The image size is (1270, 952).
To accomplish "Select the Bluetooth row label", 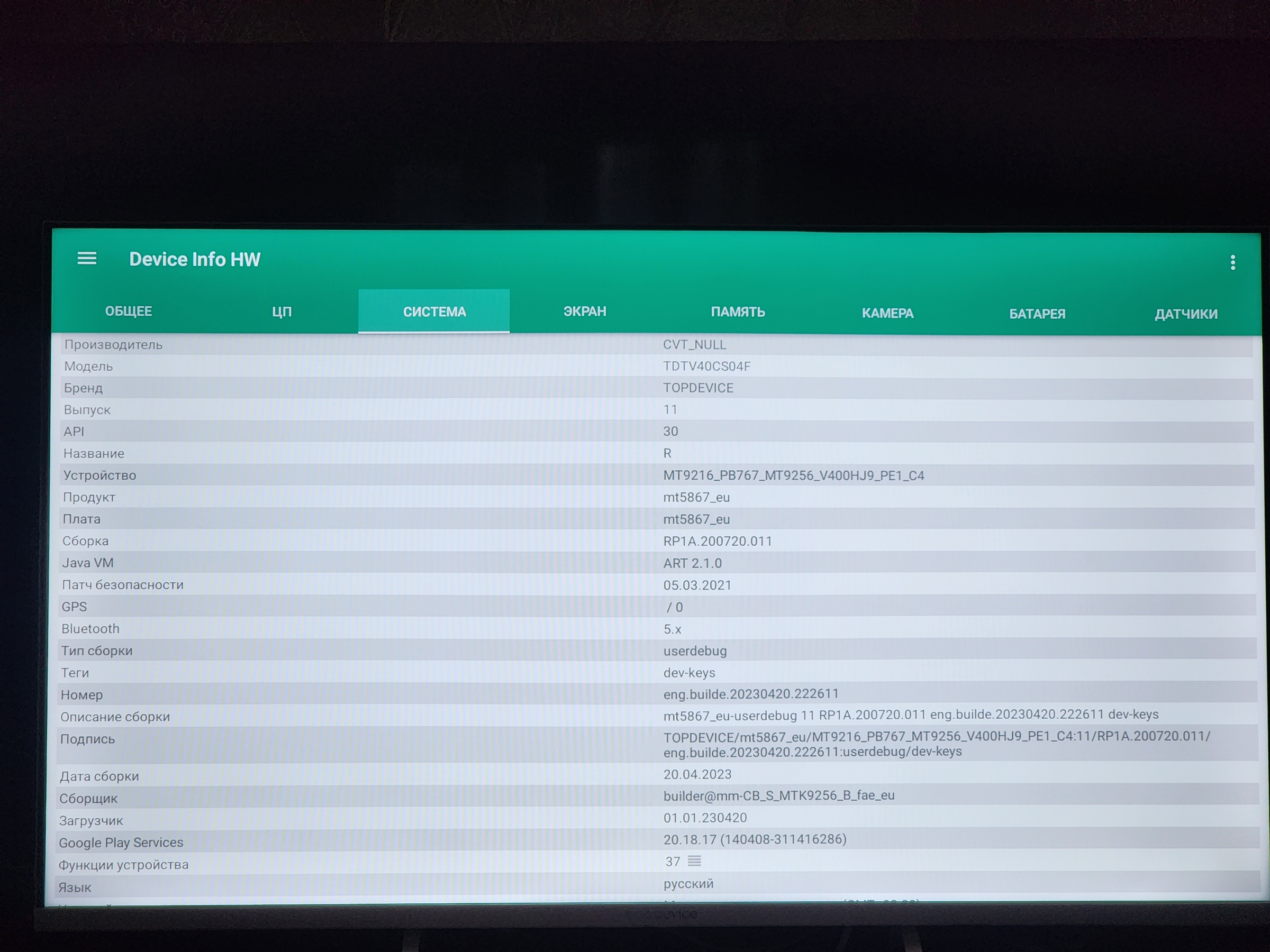I will point(90,629).
